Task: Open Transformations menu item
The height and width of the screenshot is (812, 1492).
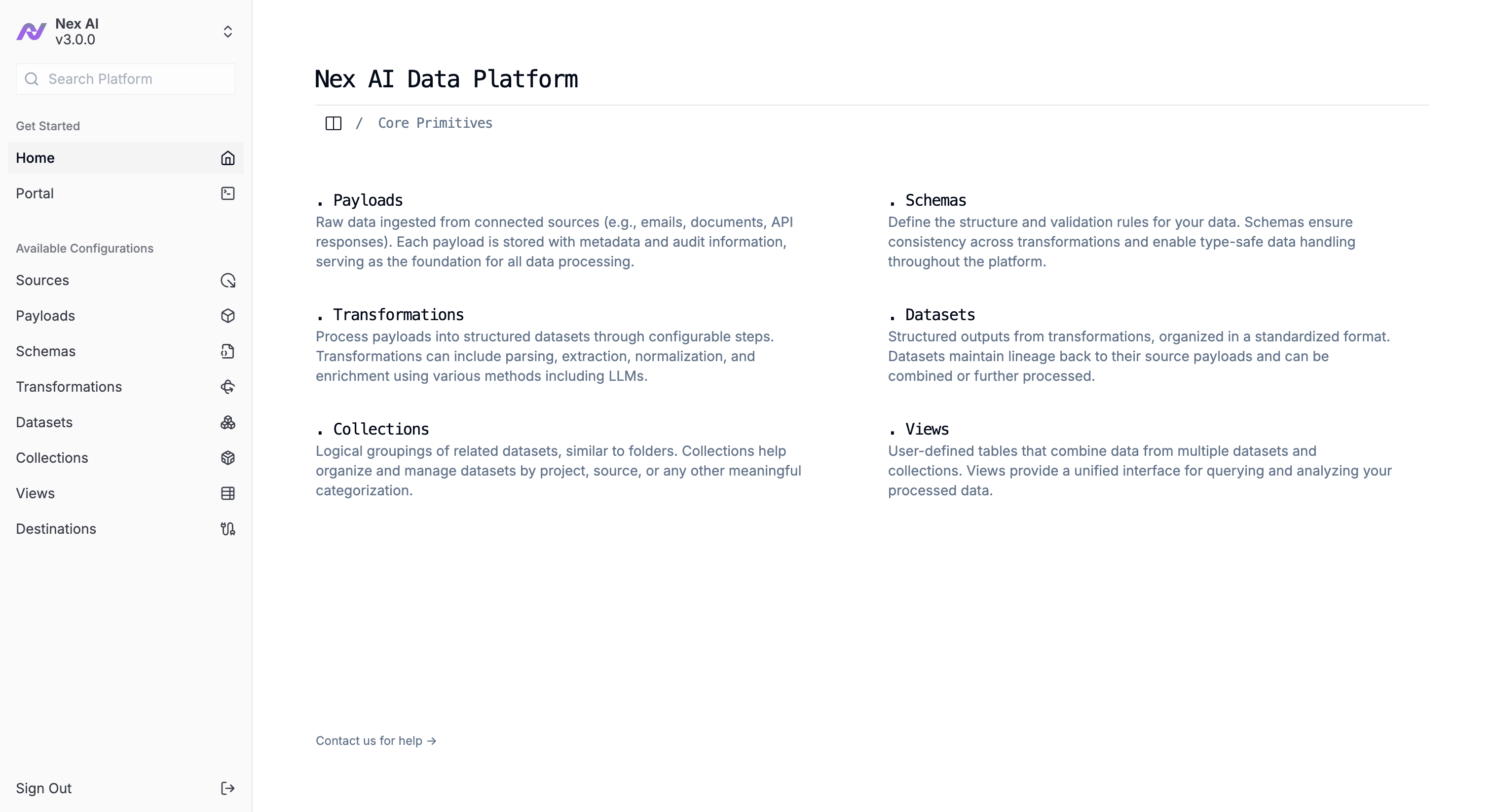Action: 69,387
